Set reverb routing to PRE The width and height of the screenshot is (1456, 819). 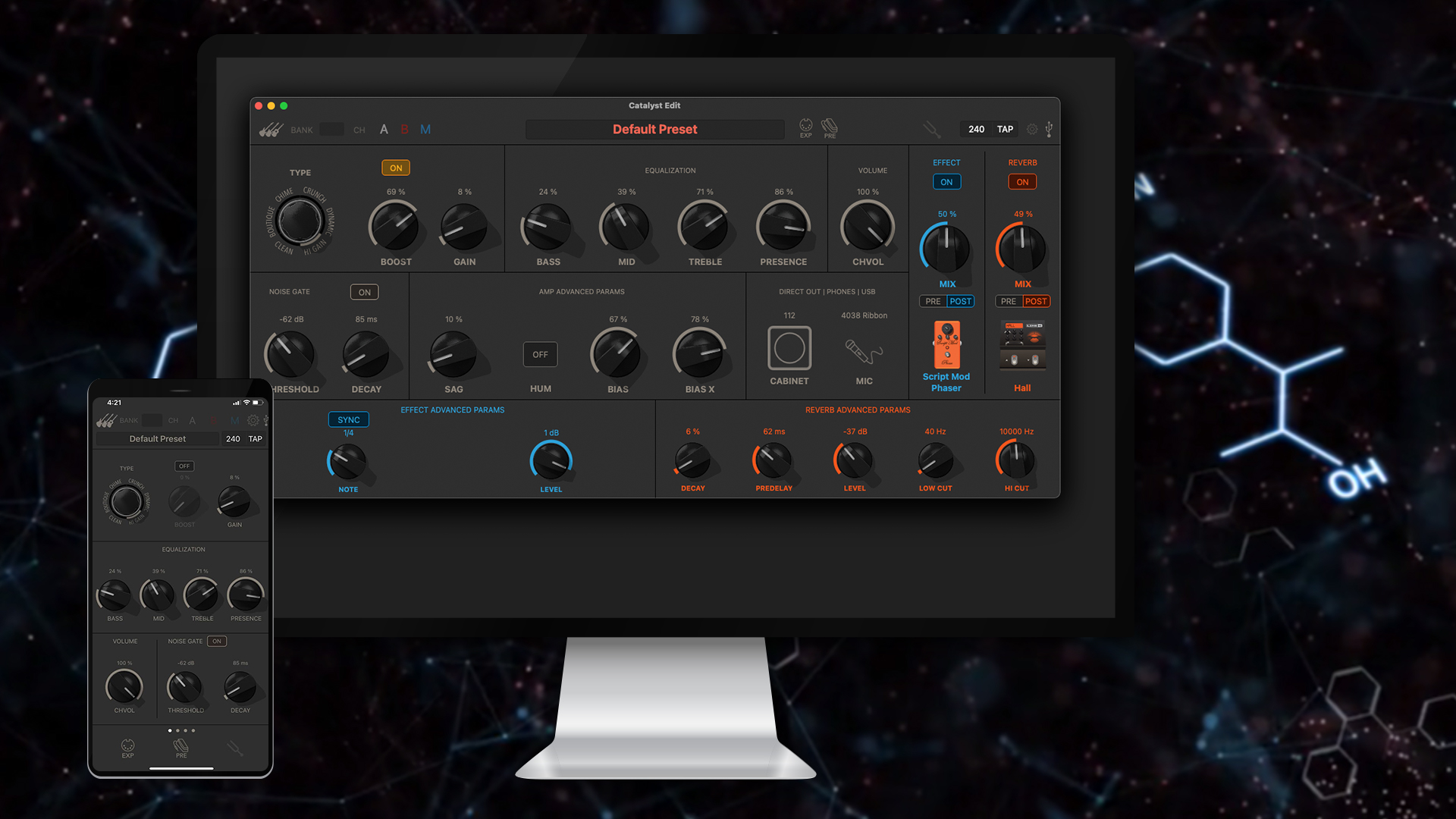point(1009,301)
